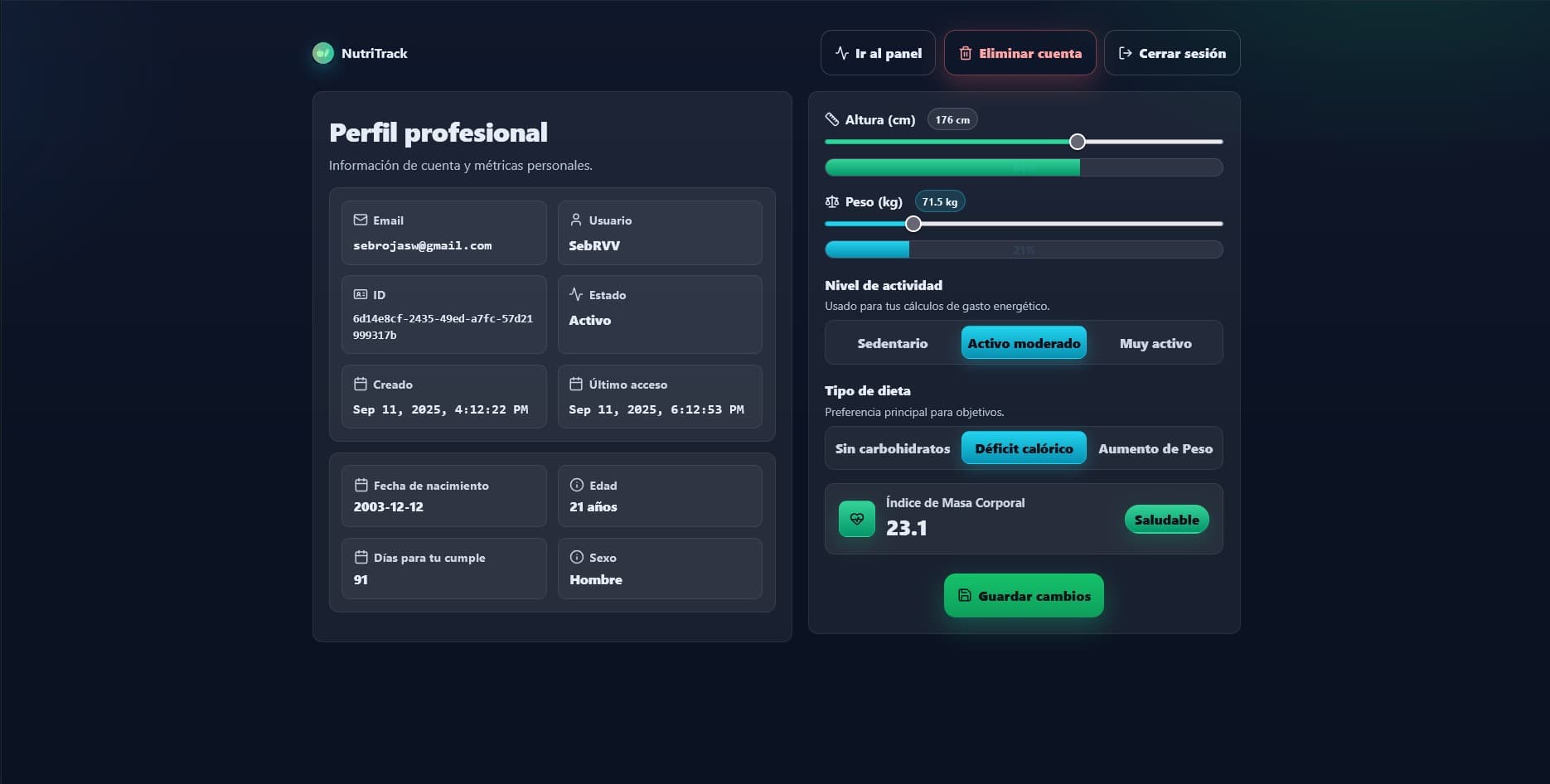Click the trash icon in Eliminar cuenta

coord(965,52)
